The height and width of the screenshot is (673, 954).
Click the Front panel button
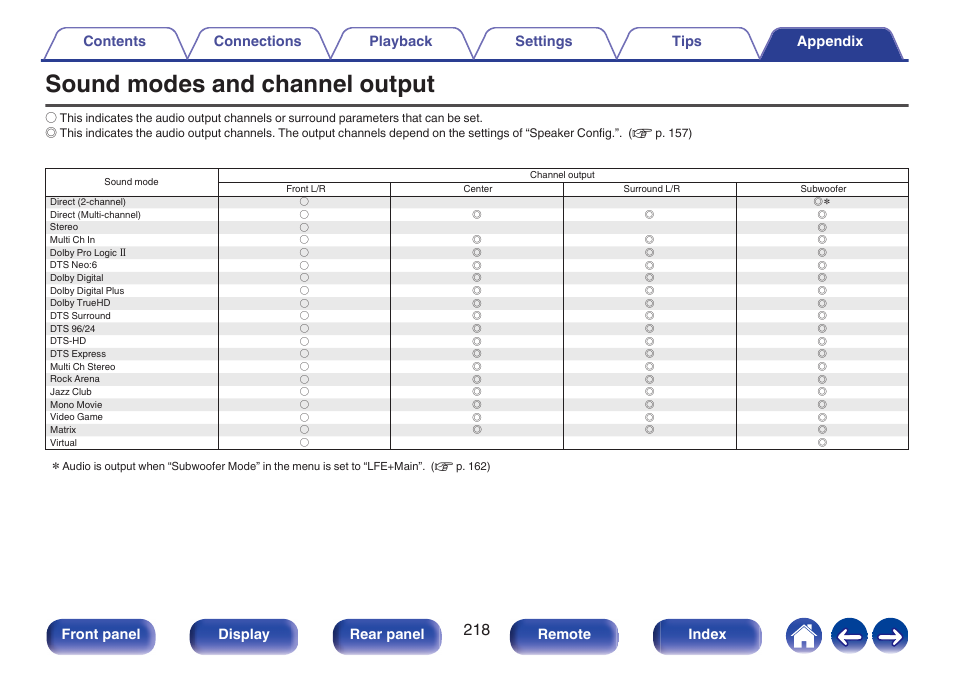[101, 636]
